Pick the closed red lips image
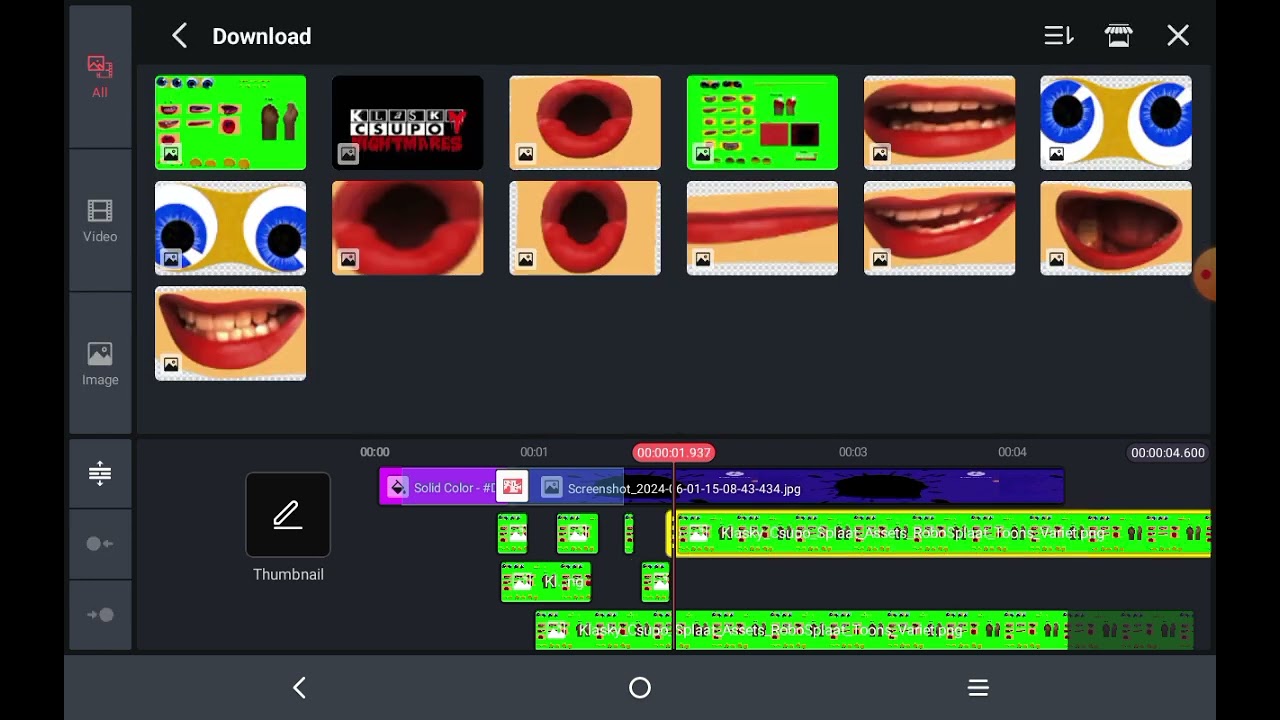 click(762, 228)
